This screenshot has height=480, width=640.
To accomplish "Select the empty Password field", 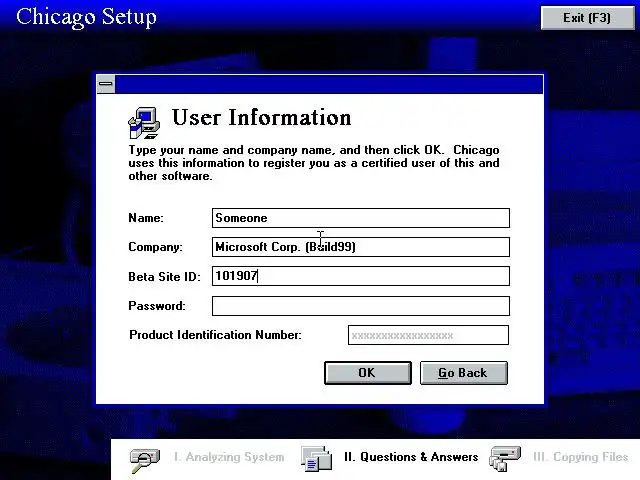I will pos(361,306).
